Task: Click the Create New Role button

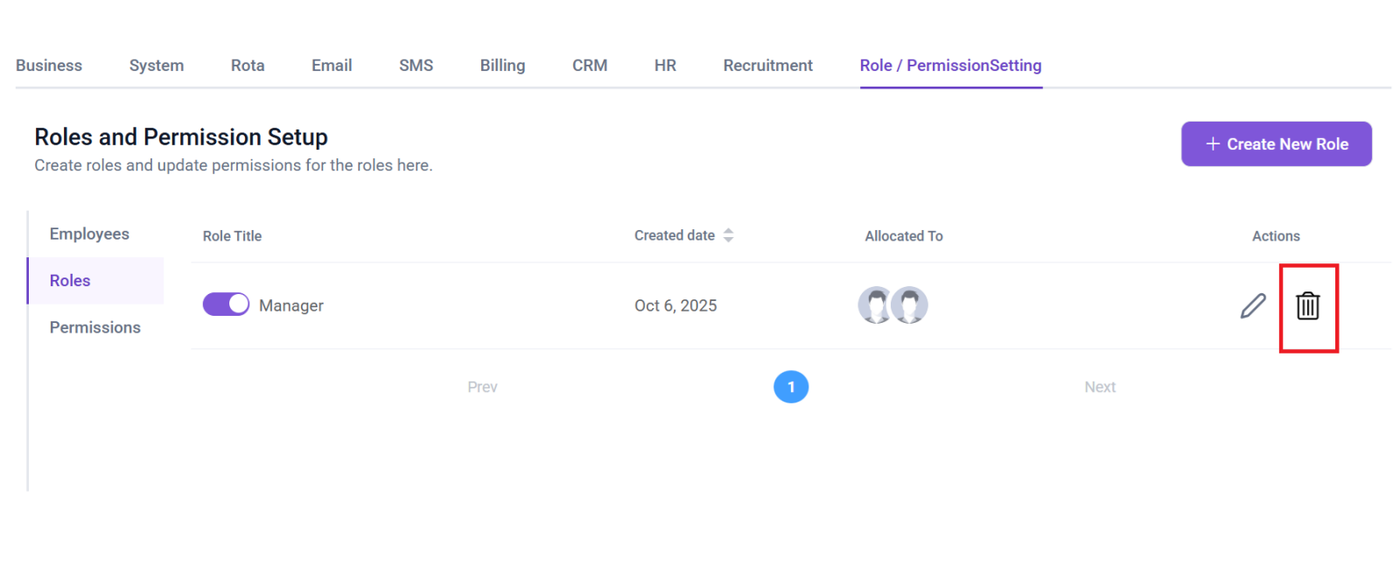Action: (1276, 144)
